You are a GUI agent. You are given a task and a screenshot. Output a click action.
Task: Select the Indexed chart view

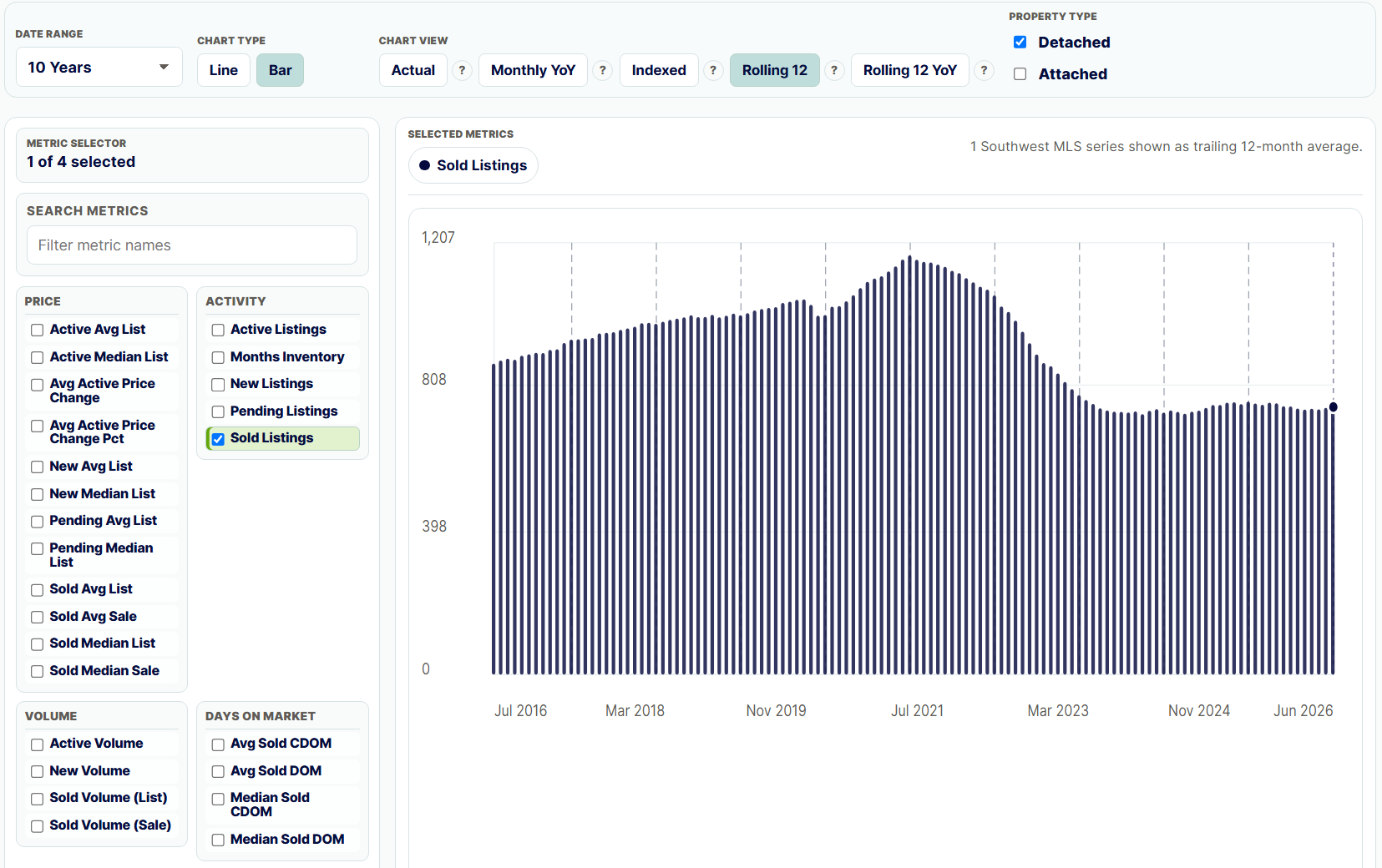pyautogui.click(x=659, y=70)
